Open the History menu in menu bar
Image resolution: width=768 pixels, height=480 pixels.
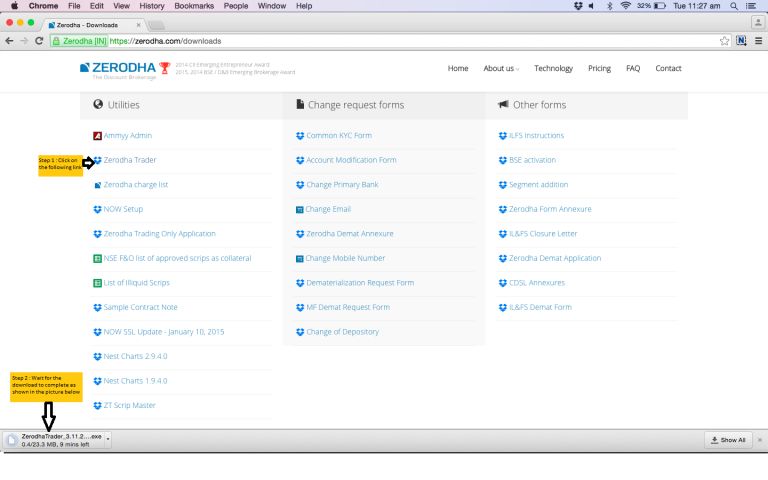point(149,7)
